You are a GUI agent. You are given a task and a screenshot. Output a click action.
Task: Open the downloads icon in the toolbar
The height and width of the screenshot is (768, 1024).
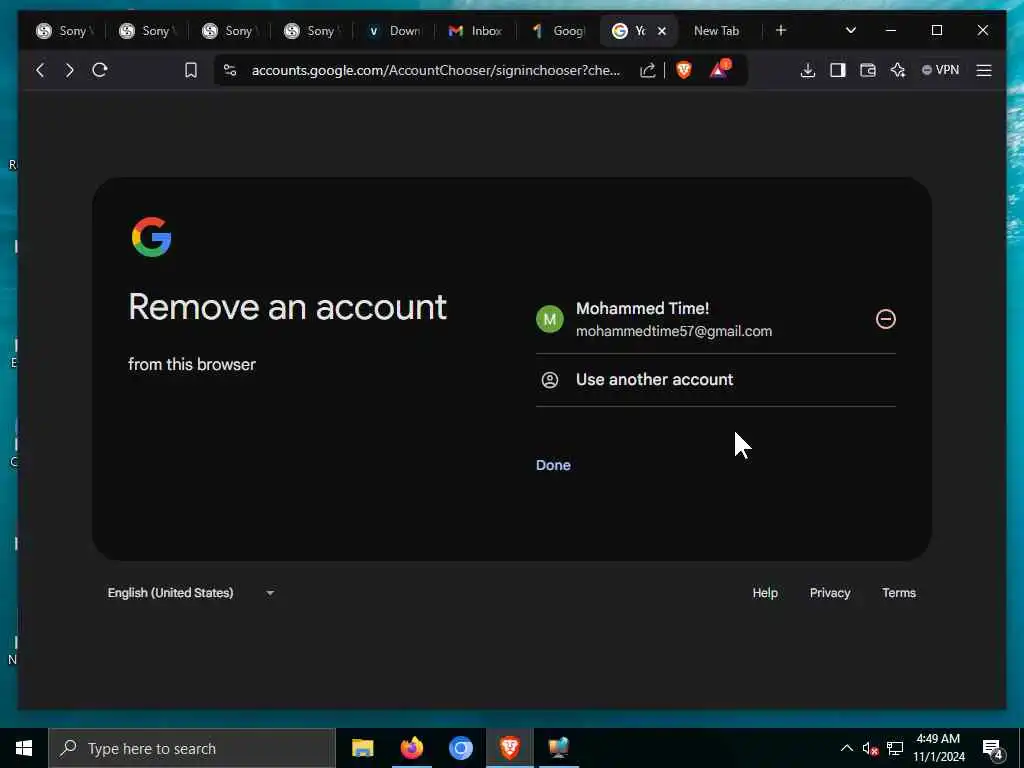click(808, 70)
